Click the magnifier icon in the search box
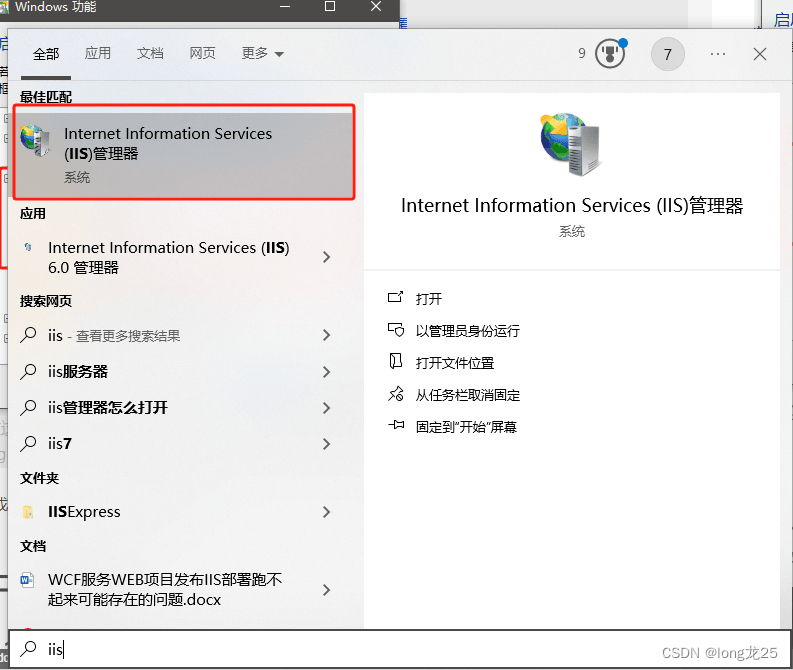 coord(28,648)
